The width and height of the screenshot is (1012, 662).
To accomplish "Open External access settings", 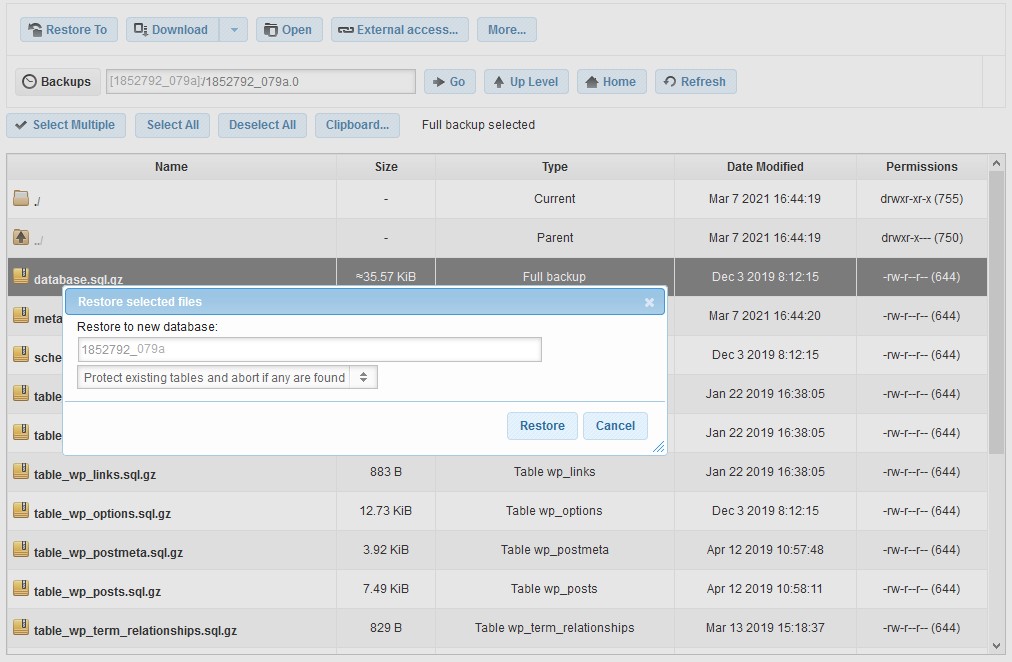I will click(x=399, y=30).
